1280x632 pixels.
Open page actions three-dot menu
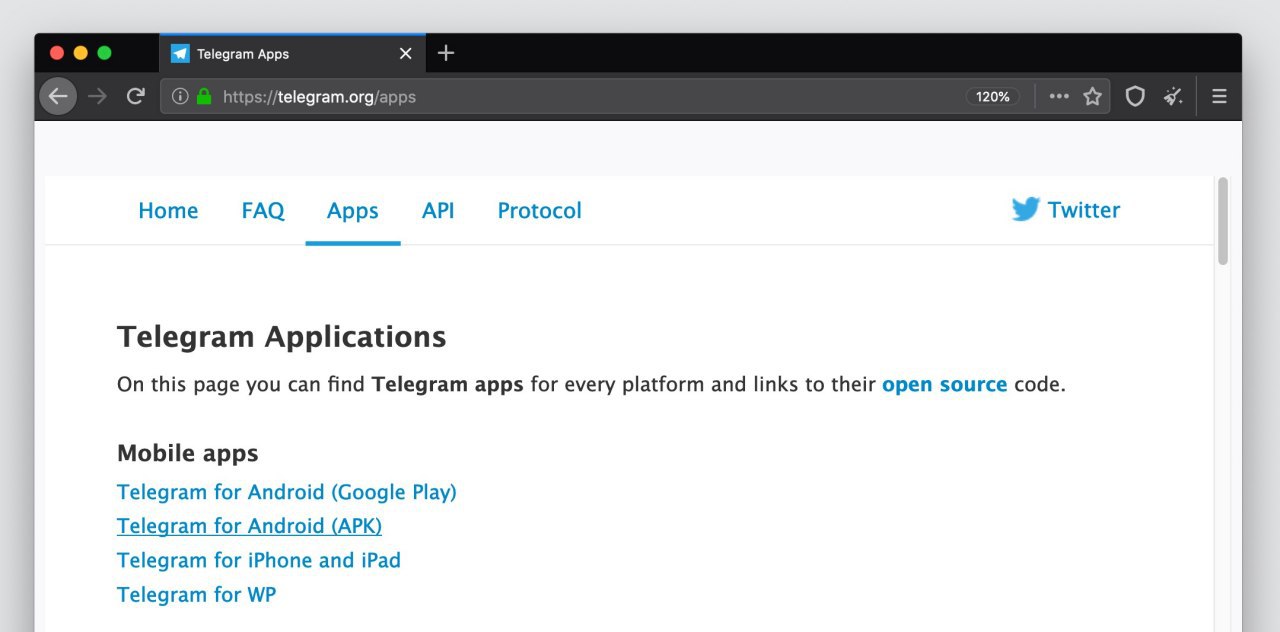(1059, 97)
